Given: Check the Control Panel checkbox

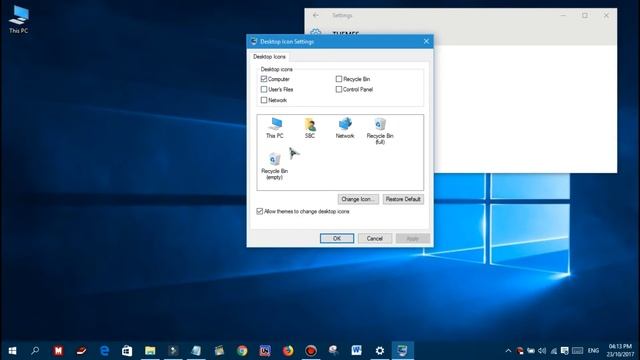Looking at the screenshot, I should coord(339,89).
